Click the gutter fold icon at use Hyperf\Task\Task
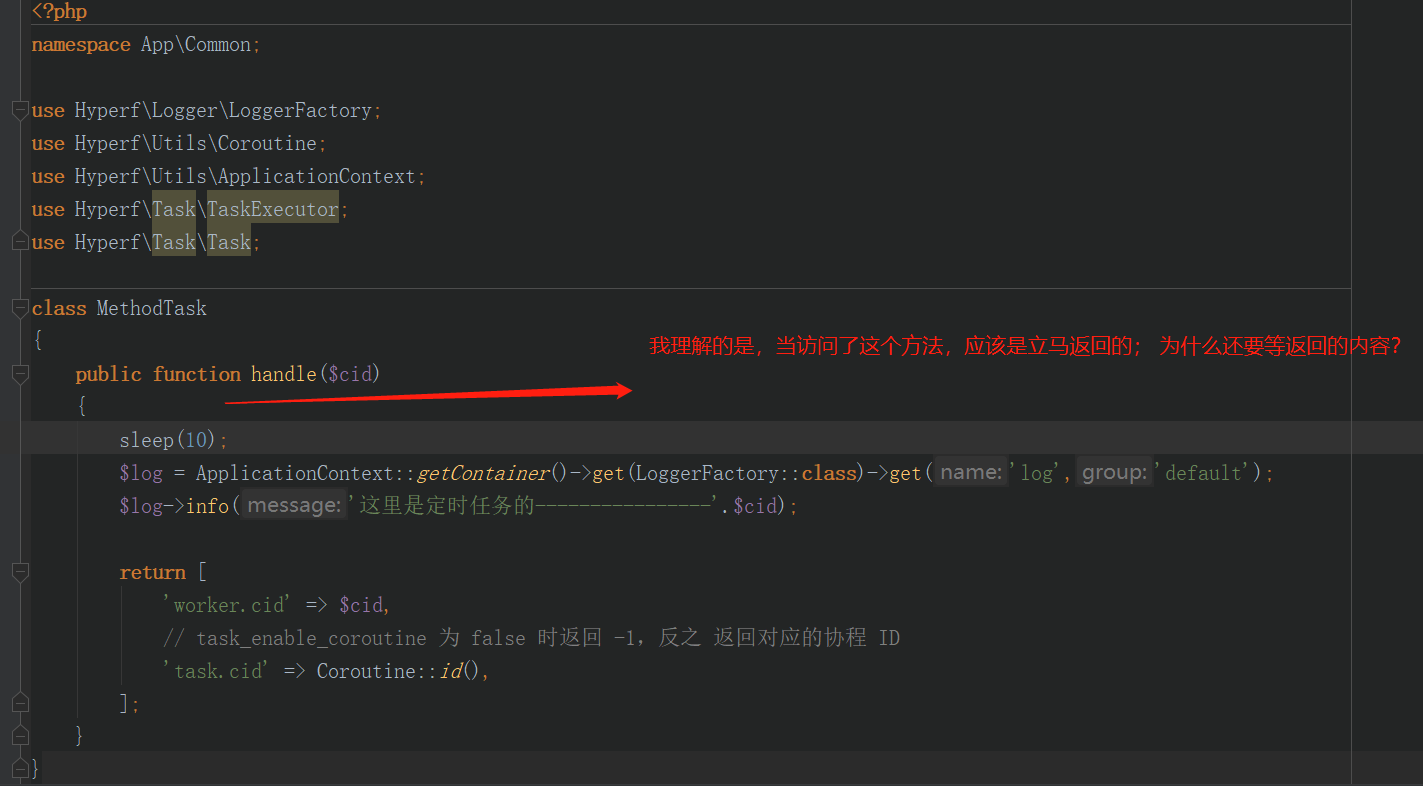The height and width of the screenshot is (786, 1423). (20, 241)
